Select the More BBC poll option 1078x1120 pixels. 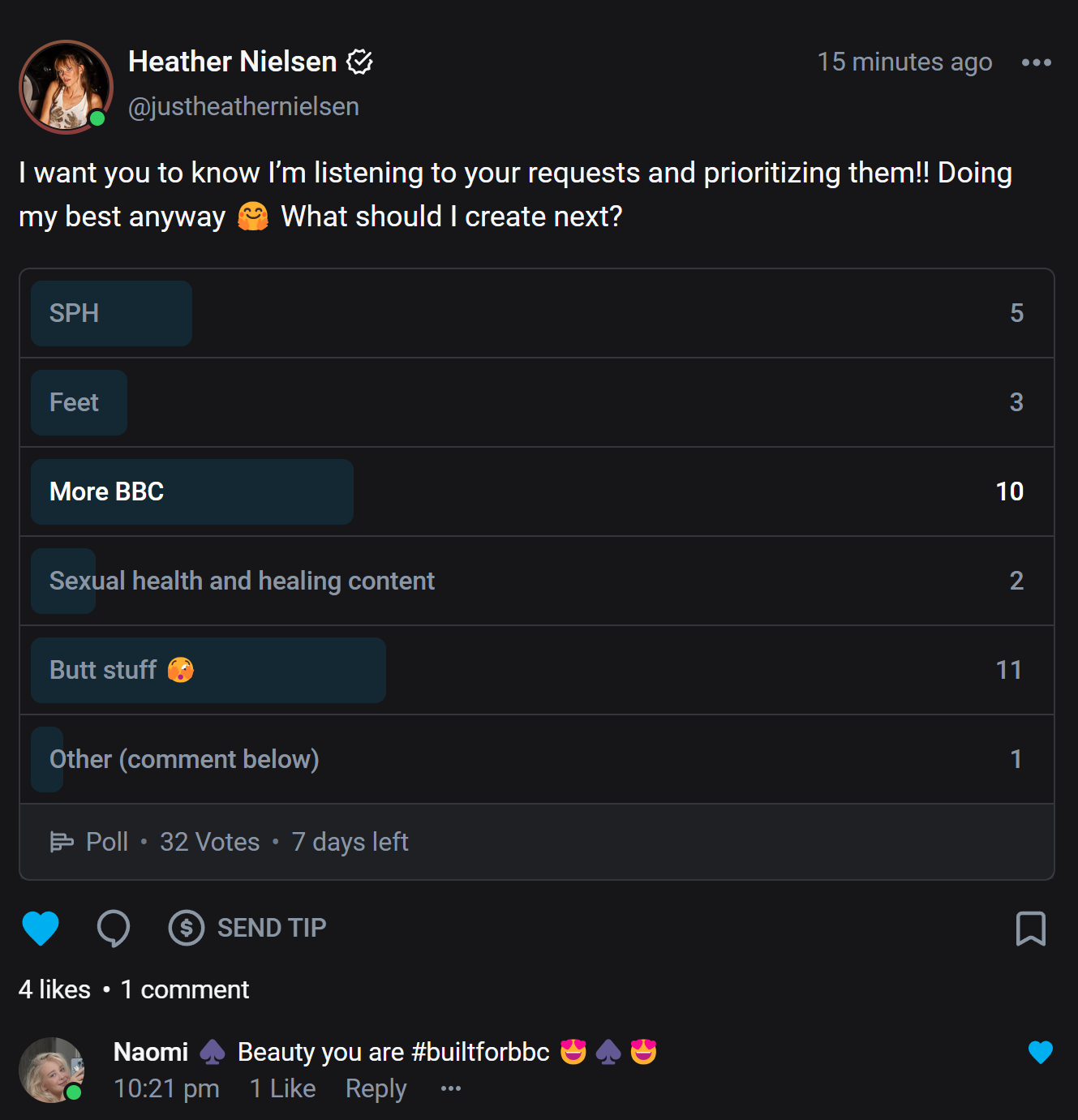(x=535, y=491)
